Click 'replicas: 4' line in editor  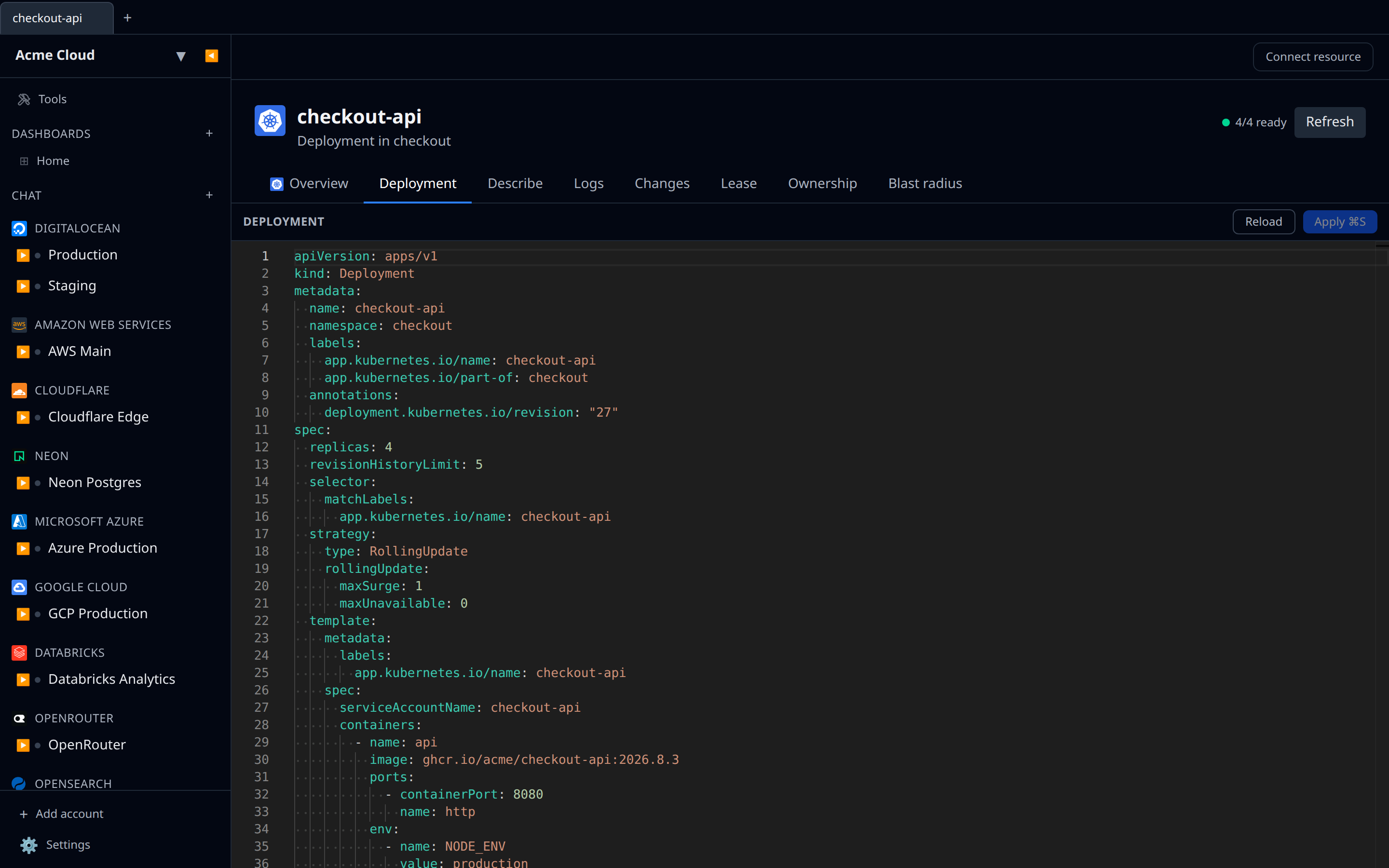[351, 447]
